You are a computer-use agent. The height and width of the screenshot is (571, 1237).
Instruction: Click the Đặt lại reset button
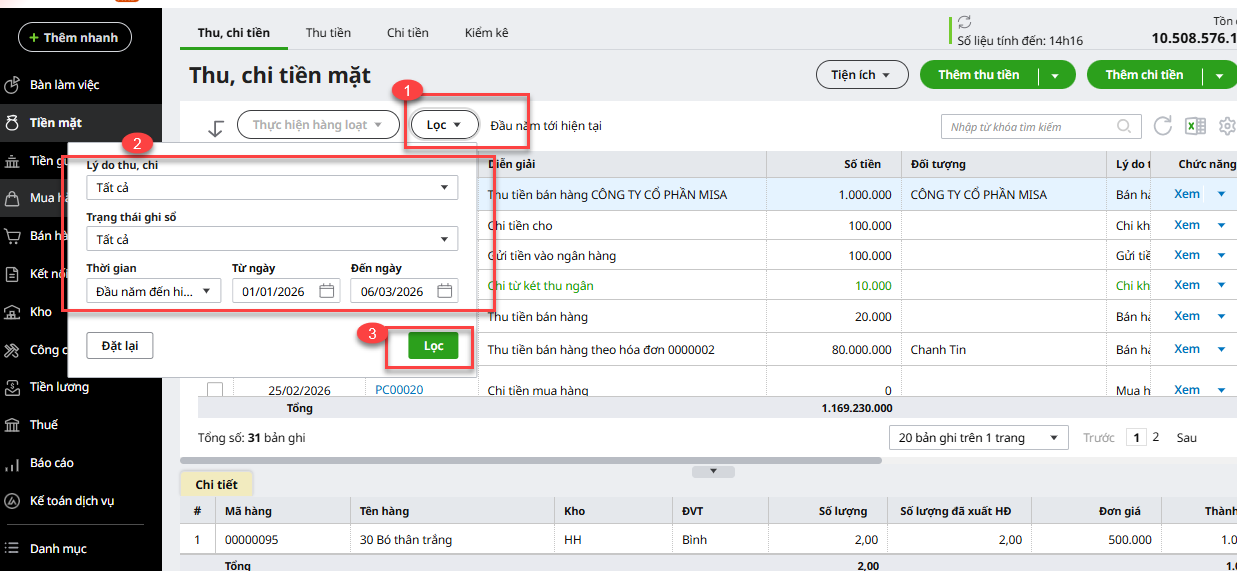tap(120, 346)
